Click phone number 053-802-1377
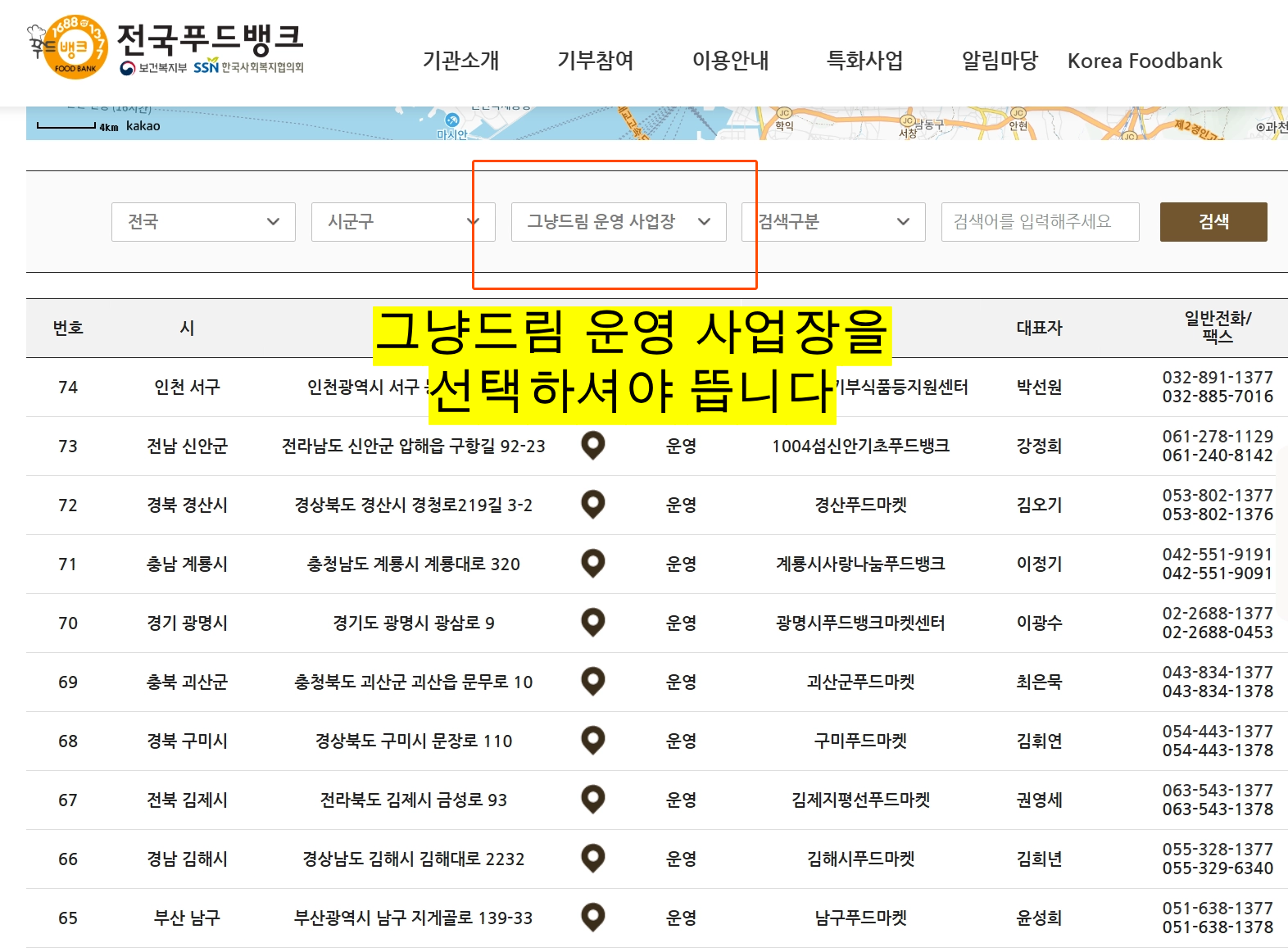The width and height of the screenshot is (1288, 952). [x=1218, y=496]
